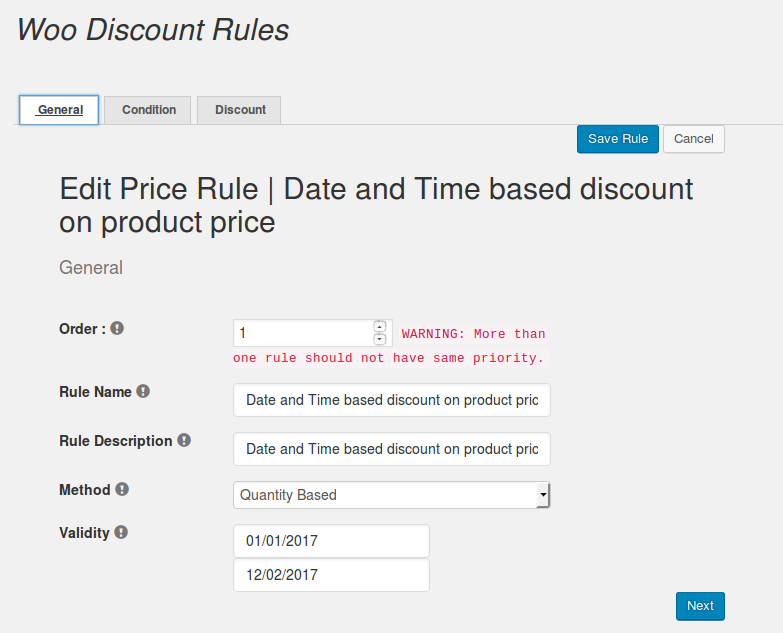Image resolution: width=783 pixels, height=633 pixels.
Task: Decrease the Order value with down arrow
Action: (380, 339)
